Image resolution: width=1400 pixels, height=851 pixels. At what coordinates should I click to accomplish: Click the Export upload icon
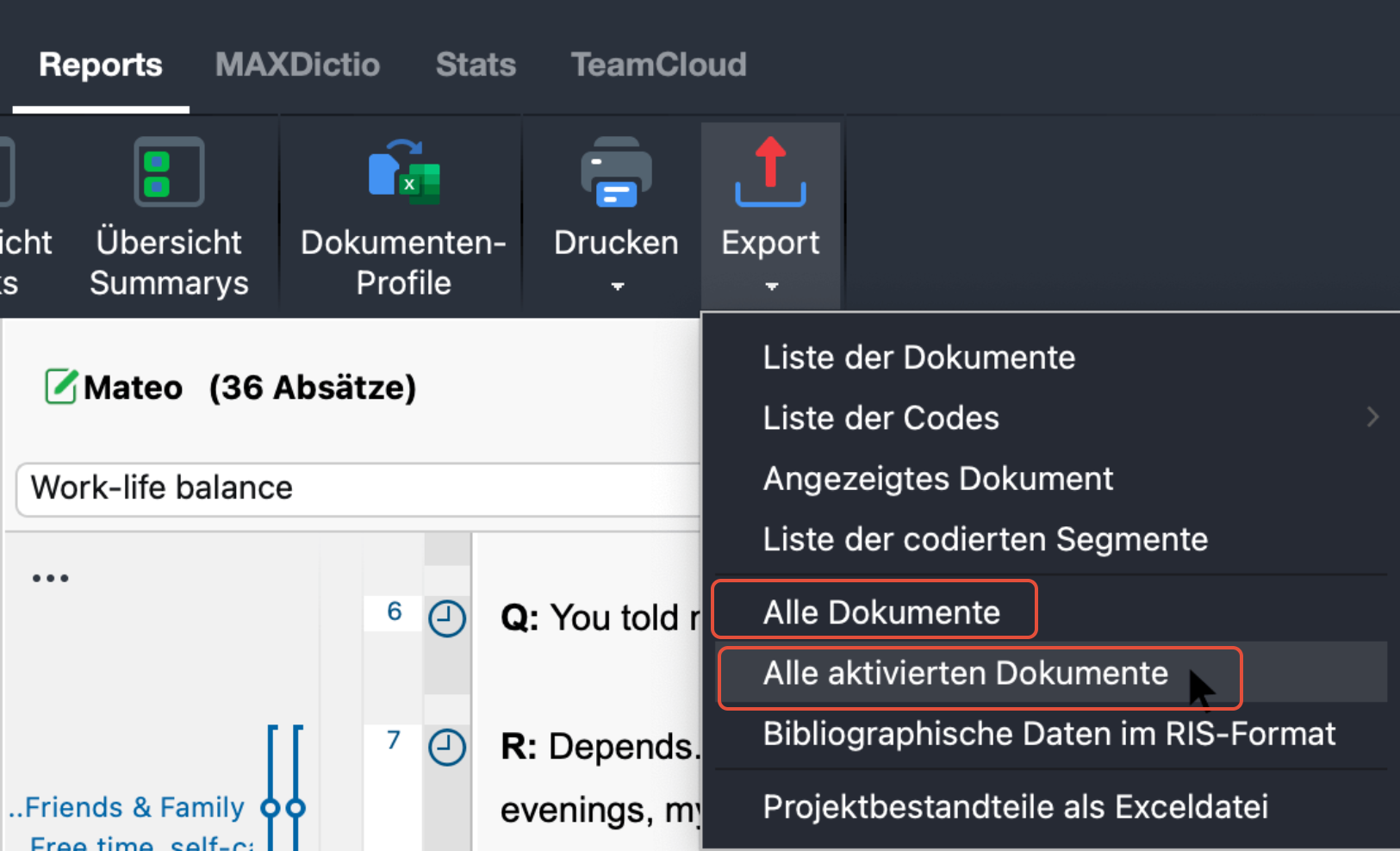coord(770,172)
